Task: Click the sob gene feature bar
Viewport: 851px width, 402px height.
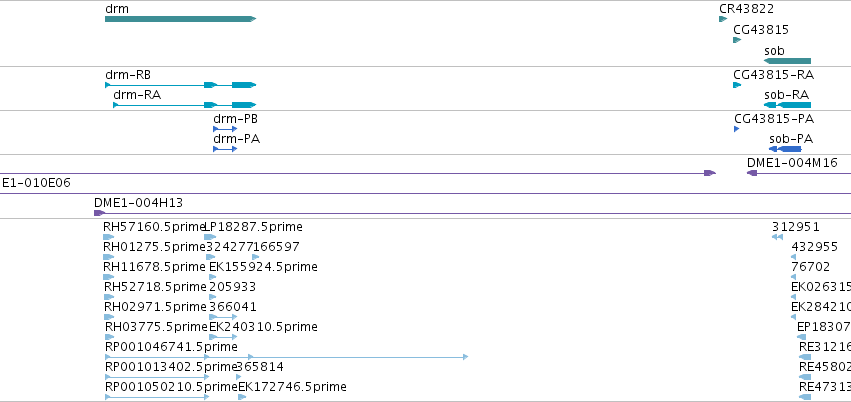Action: pos(787,61)
